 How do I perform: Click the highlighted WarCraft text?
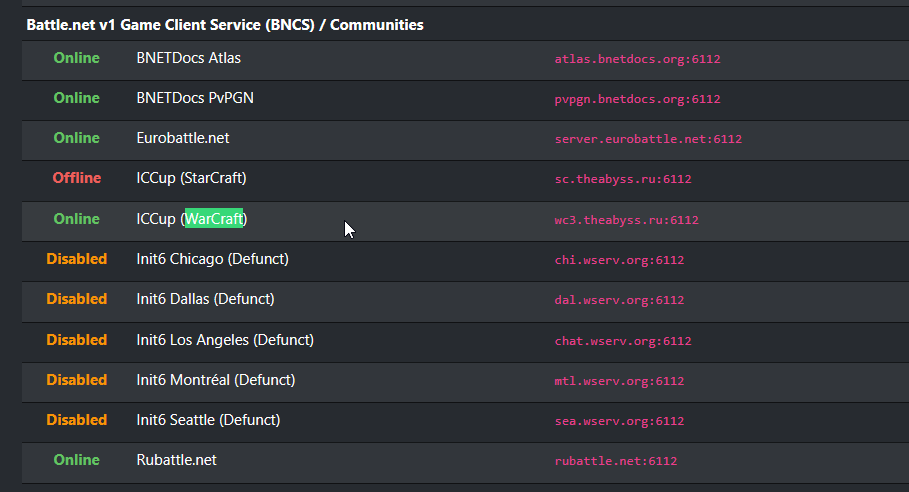click(214, 218)
